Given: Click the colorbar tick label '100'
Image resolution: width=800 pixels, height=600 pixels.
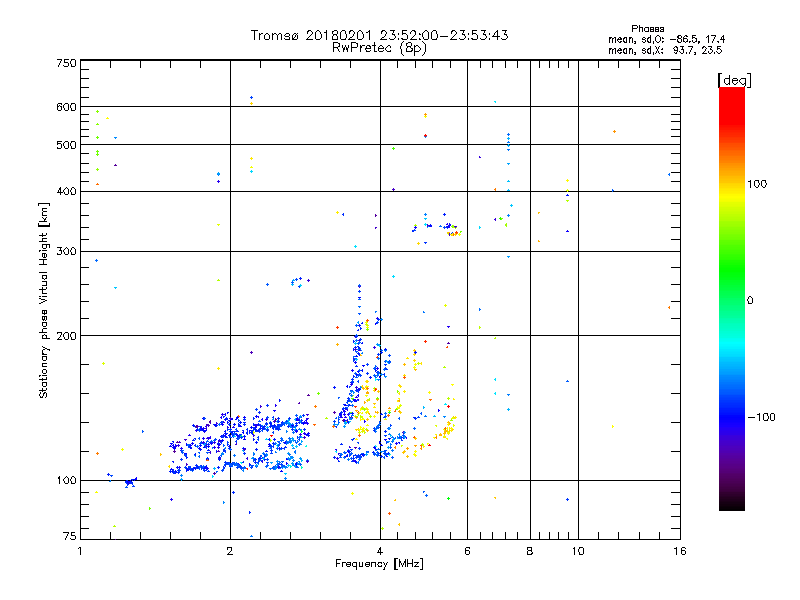Looking at the screenshot, I should pyautogui.click(x=757, y=184).
